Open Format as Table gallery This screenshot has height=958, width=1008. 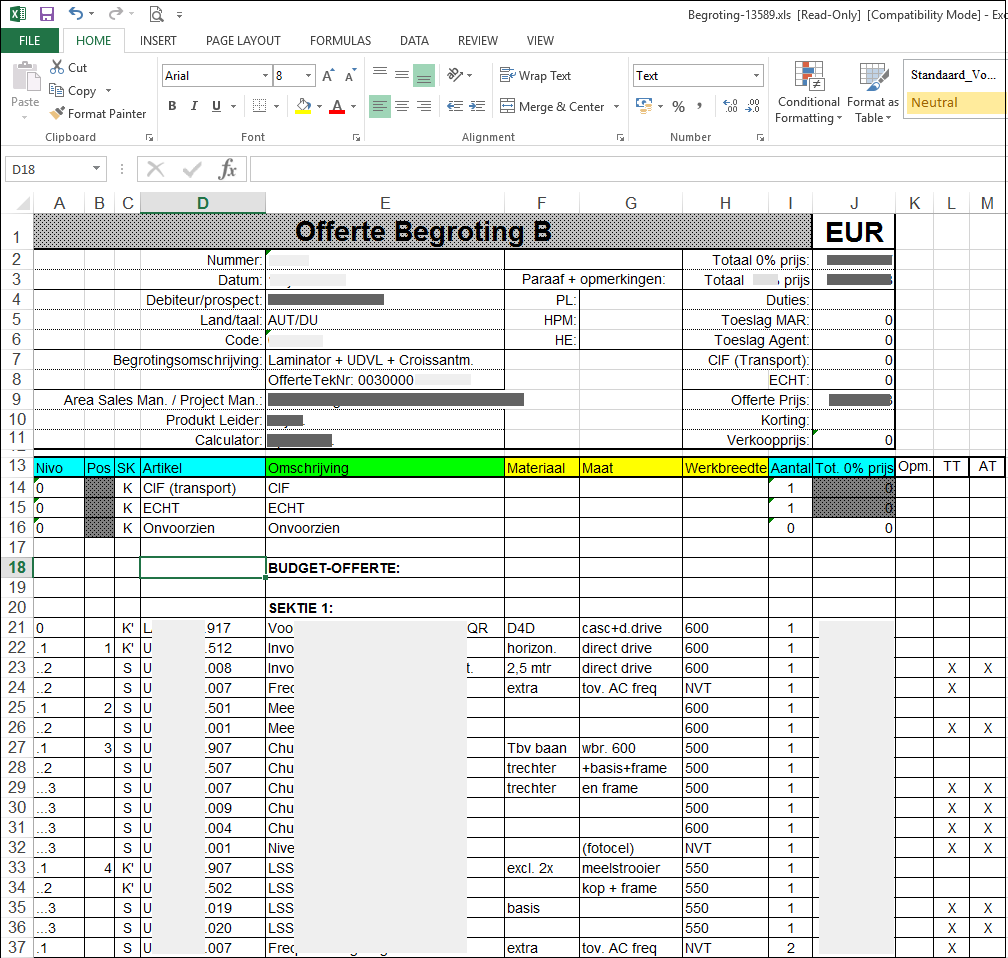tap(873, 92)
